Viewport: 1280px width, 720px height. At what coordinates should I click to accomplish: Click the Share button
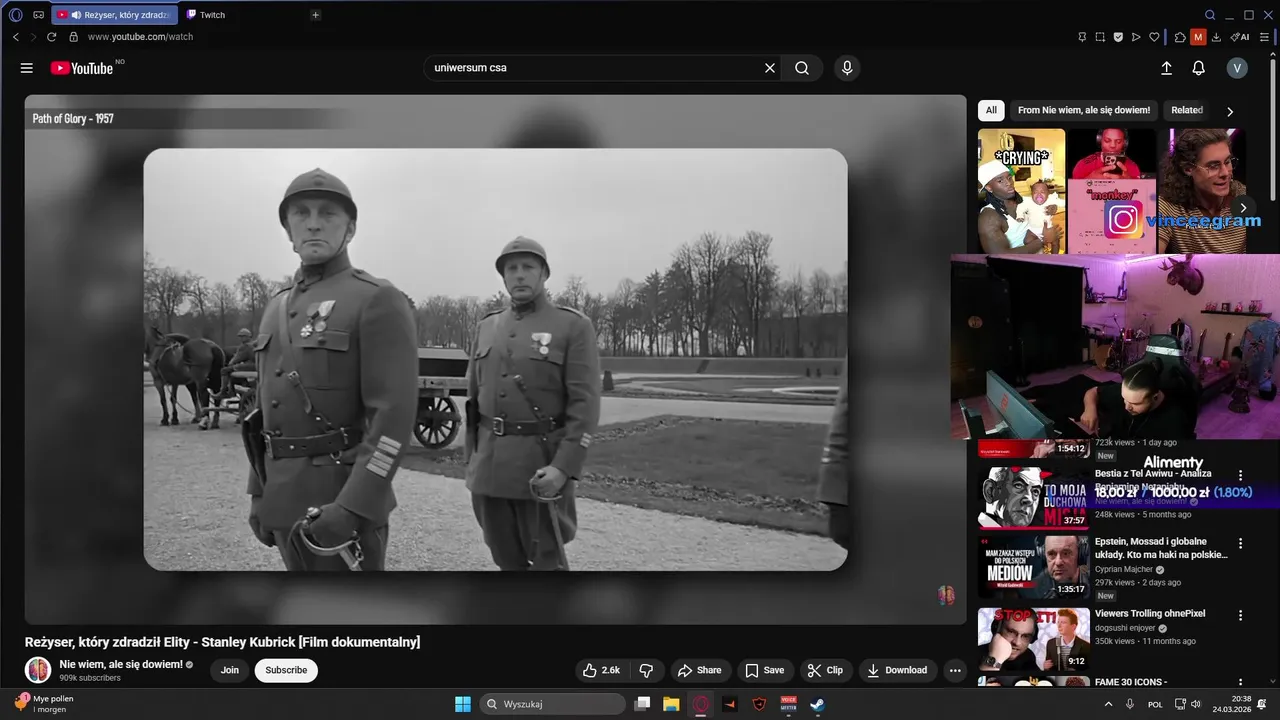tap(699, 670)
